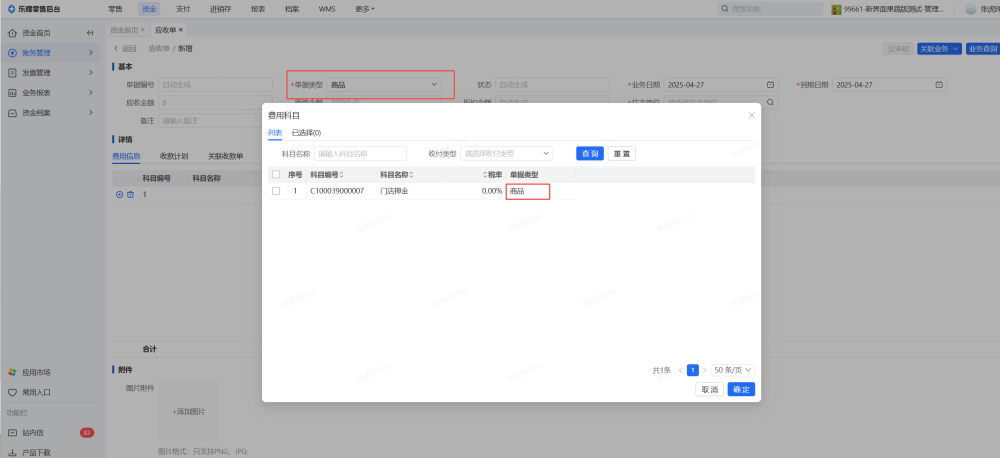Click the 确定 confirm button
Image resolution: width=1000 pixels, height=458 pixels.
pos(741,390)
